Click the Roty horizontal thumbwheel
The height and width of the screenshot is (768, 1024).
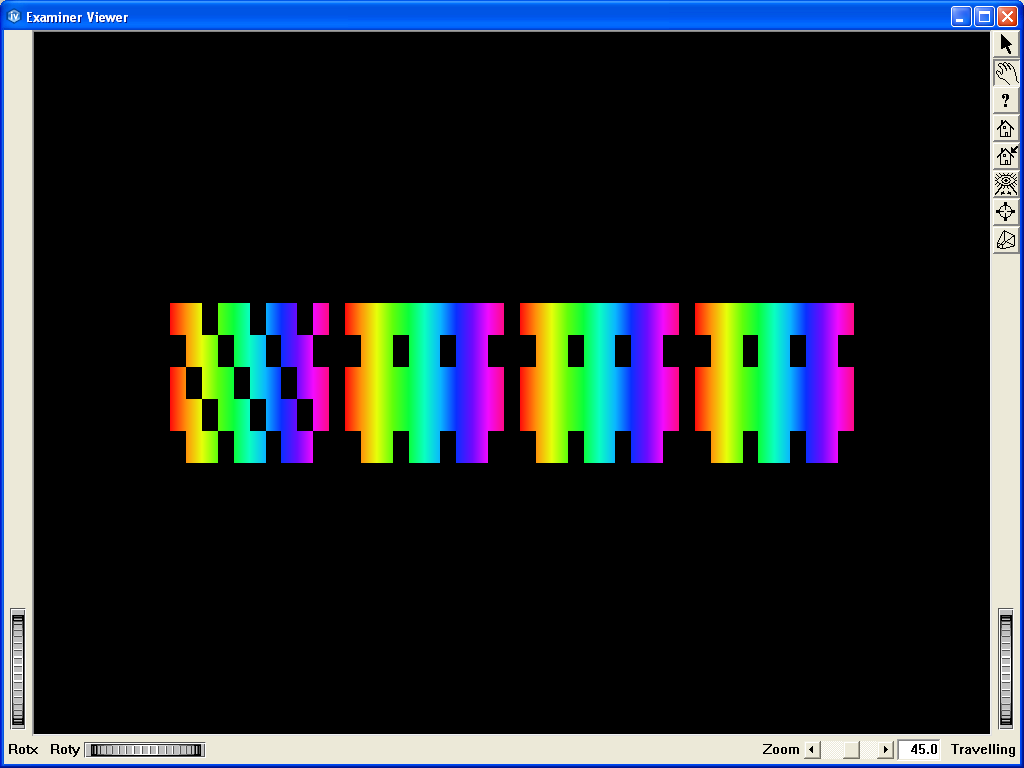pos(144,750)
